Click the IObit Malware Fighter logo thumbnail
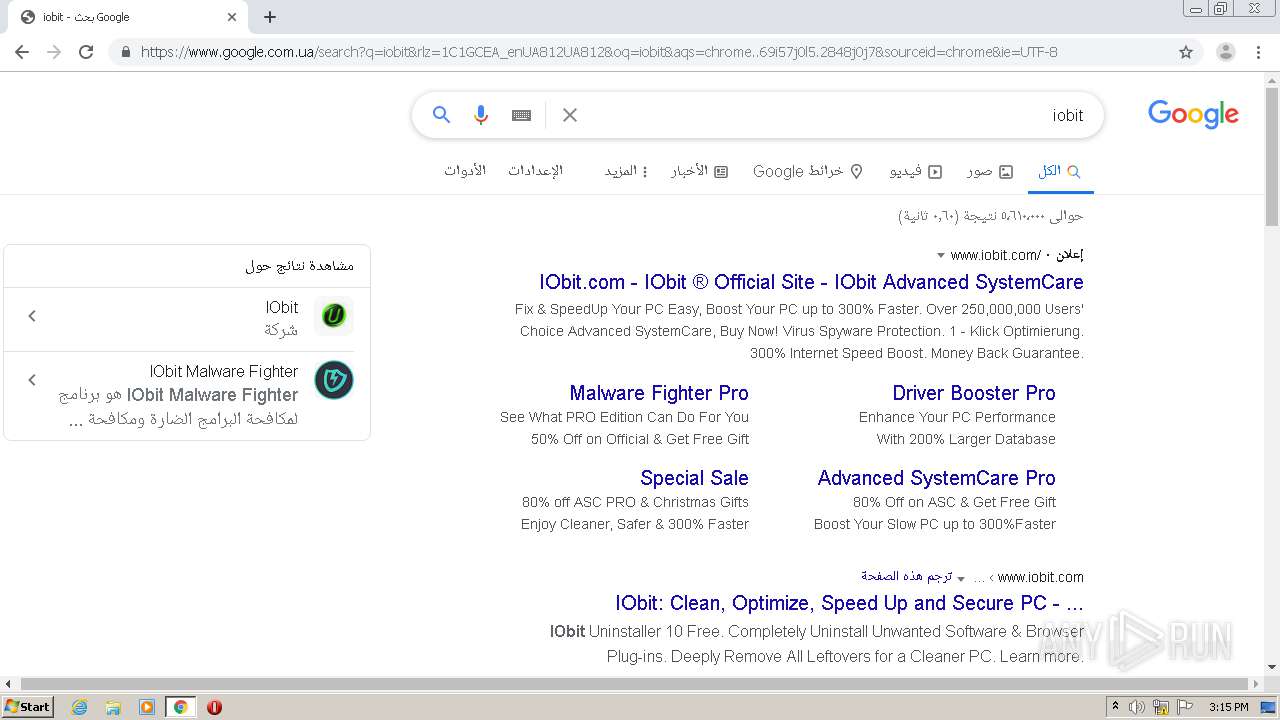The height and width of the screenshot is (720, 1280). pos(333,380)
